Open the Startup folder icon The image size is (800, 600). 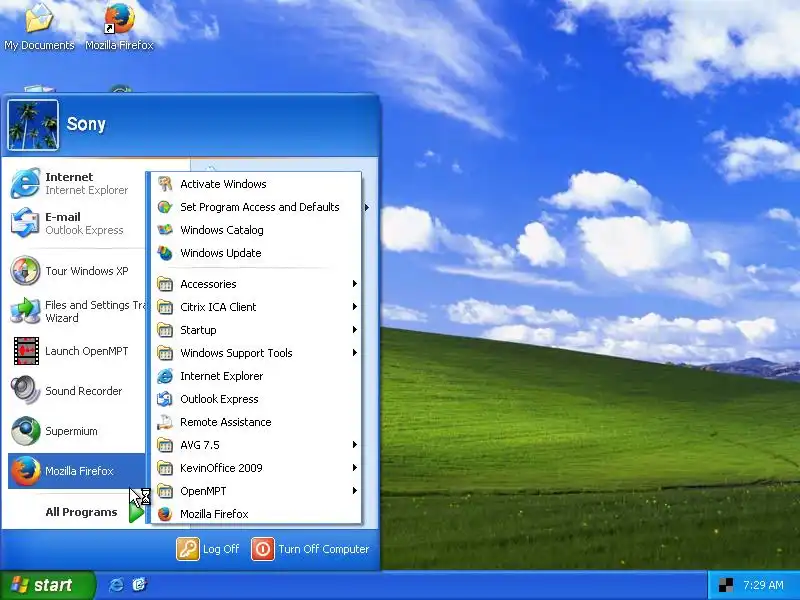(165, 330)
